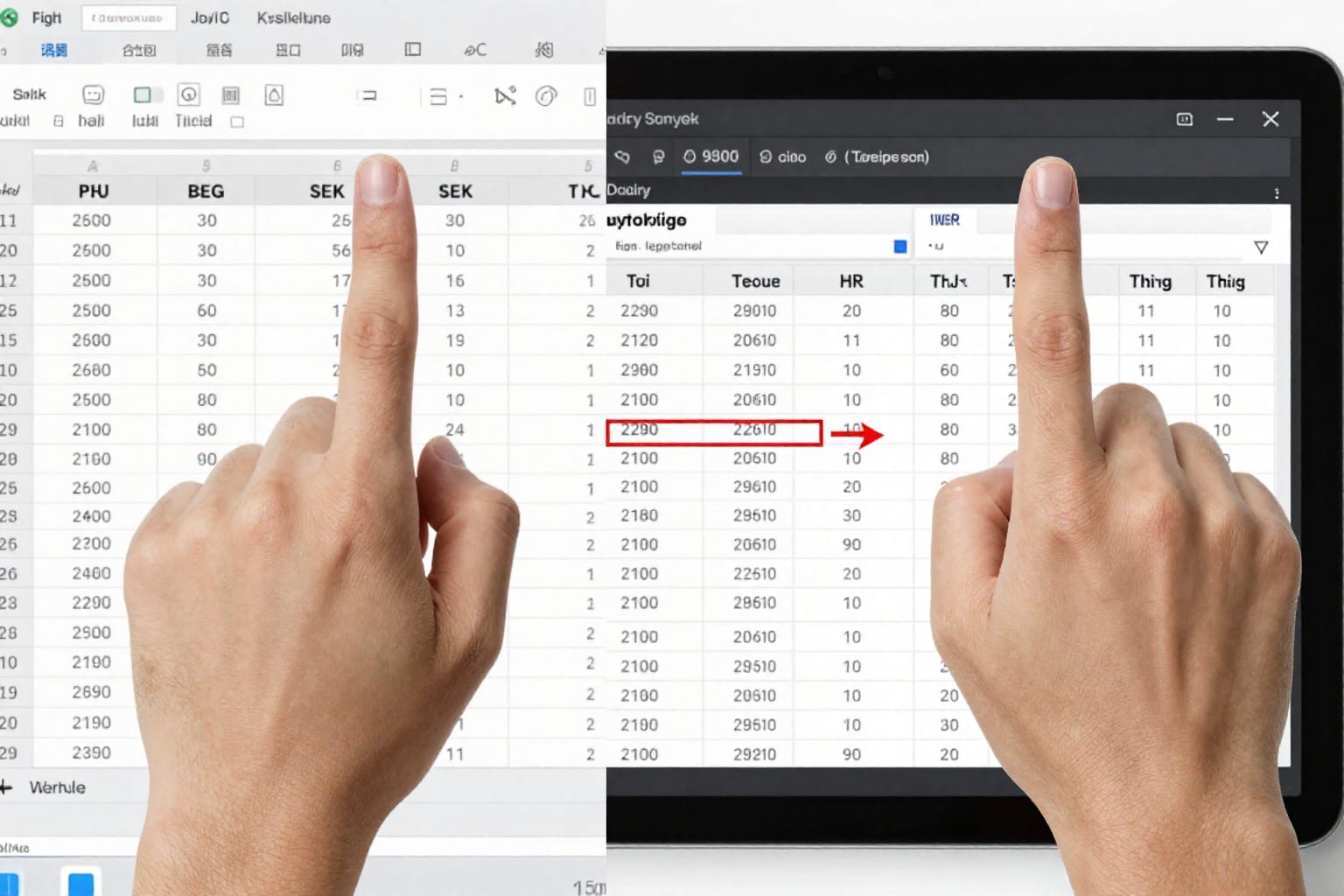Switch to the cioo tab

[782, 157]
